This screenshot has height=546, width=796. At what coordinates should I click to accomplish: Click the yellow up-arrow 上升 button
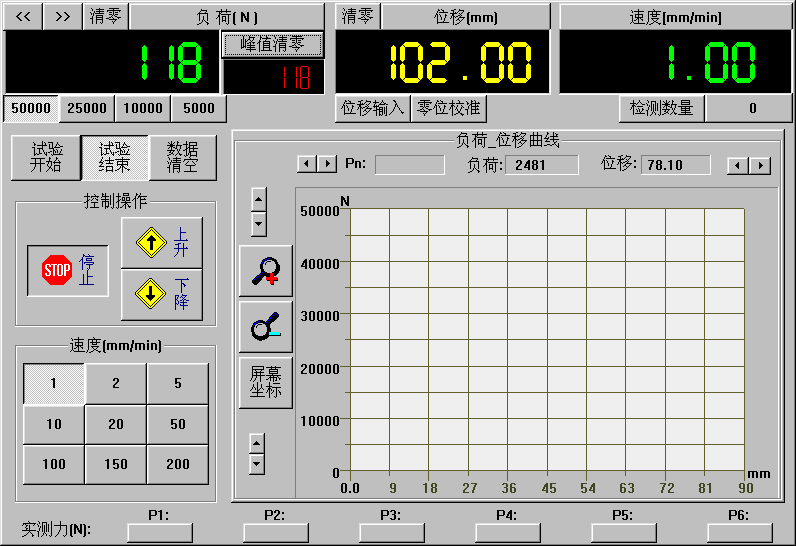click(x=161, y=242)
